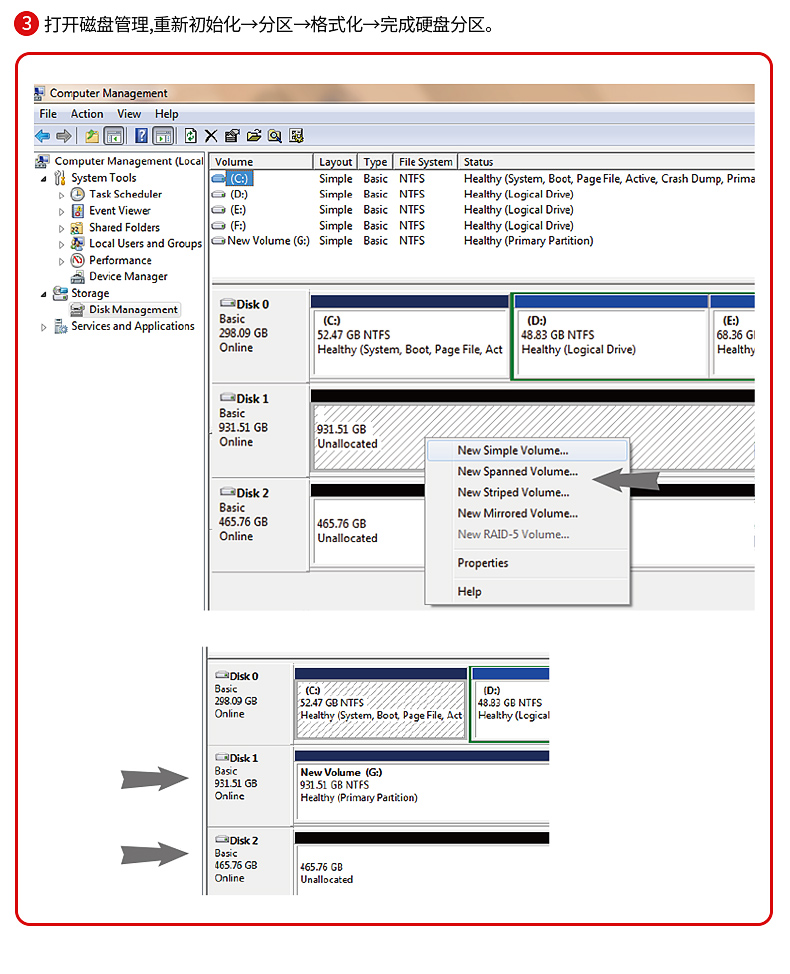
Task: Sort by the Type column header
Action: coord(375,162)
